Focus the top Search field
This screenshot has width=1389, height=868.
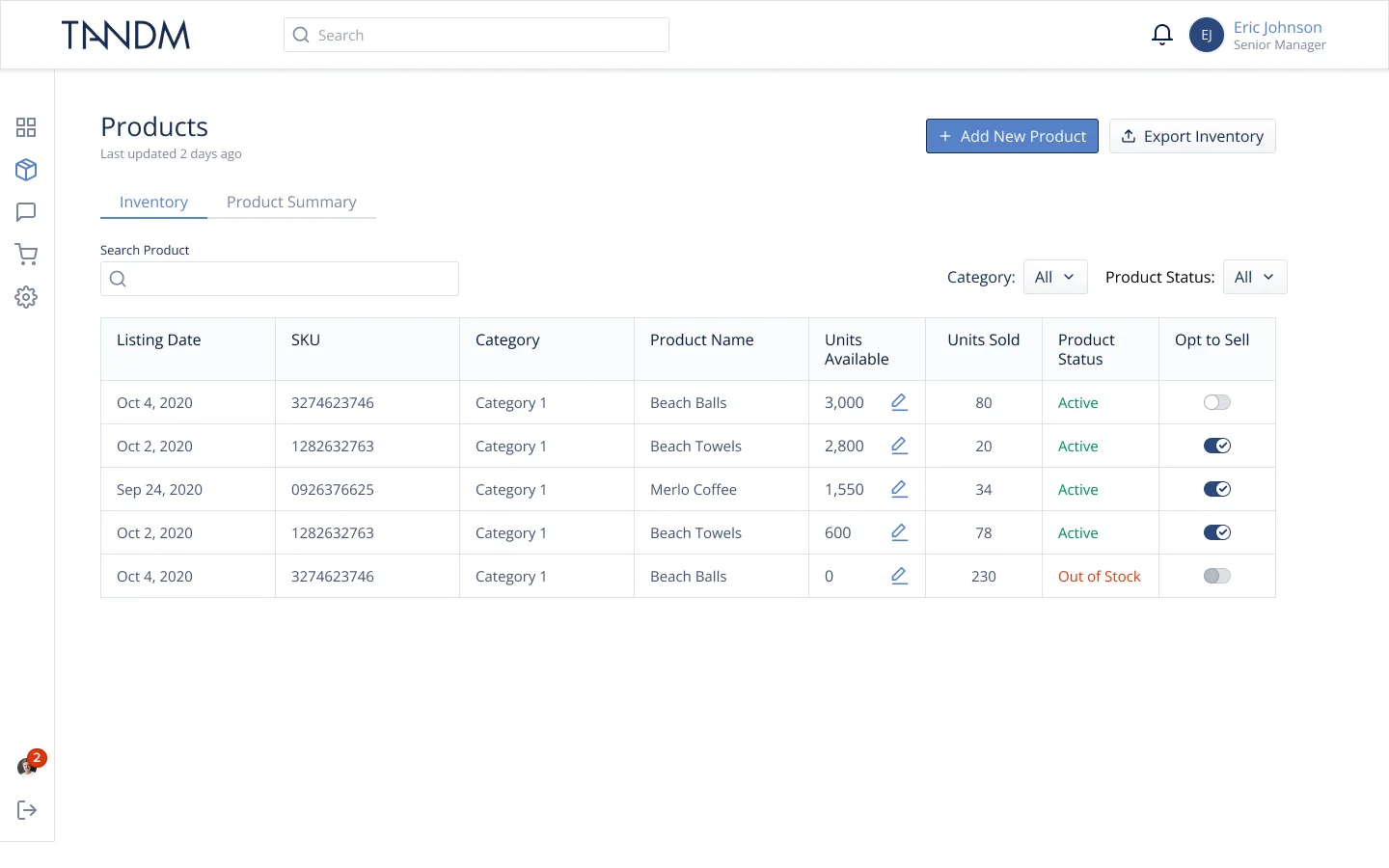click(x=477, y=35)
